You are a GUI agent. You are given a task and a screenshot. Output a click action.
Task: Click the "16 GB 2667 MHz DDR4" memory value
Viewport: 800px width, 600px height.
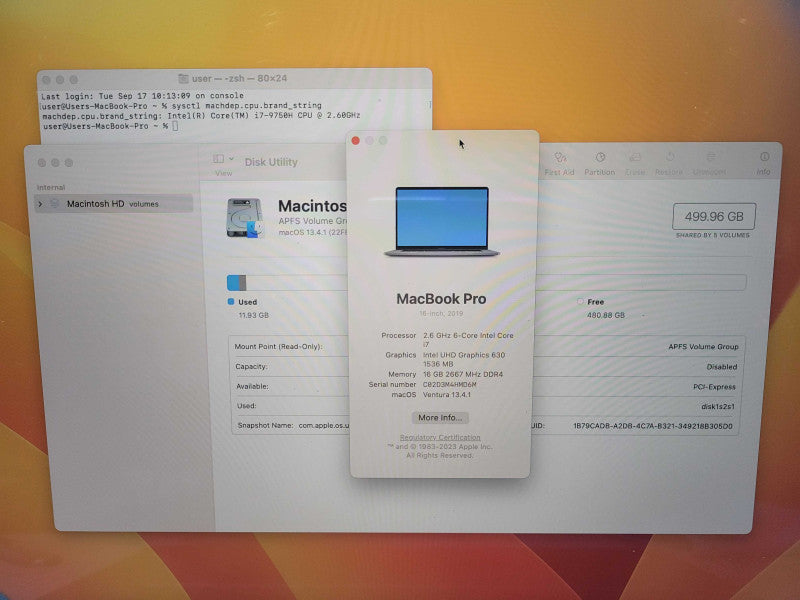(463, 374)
